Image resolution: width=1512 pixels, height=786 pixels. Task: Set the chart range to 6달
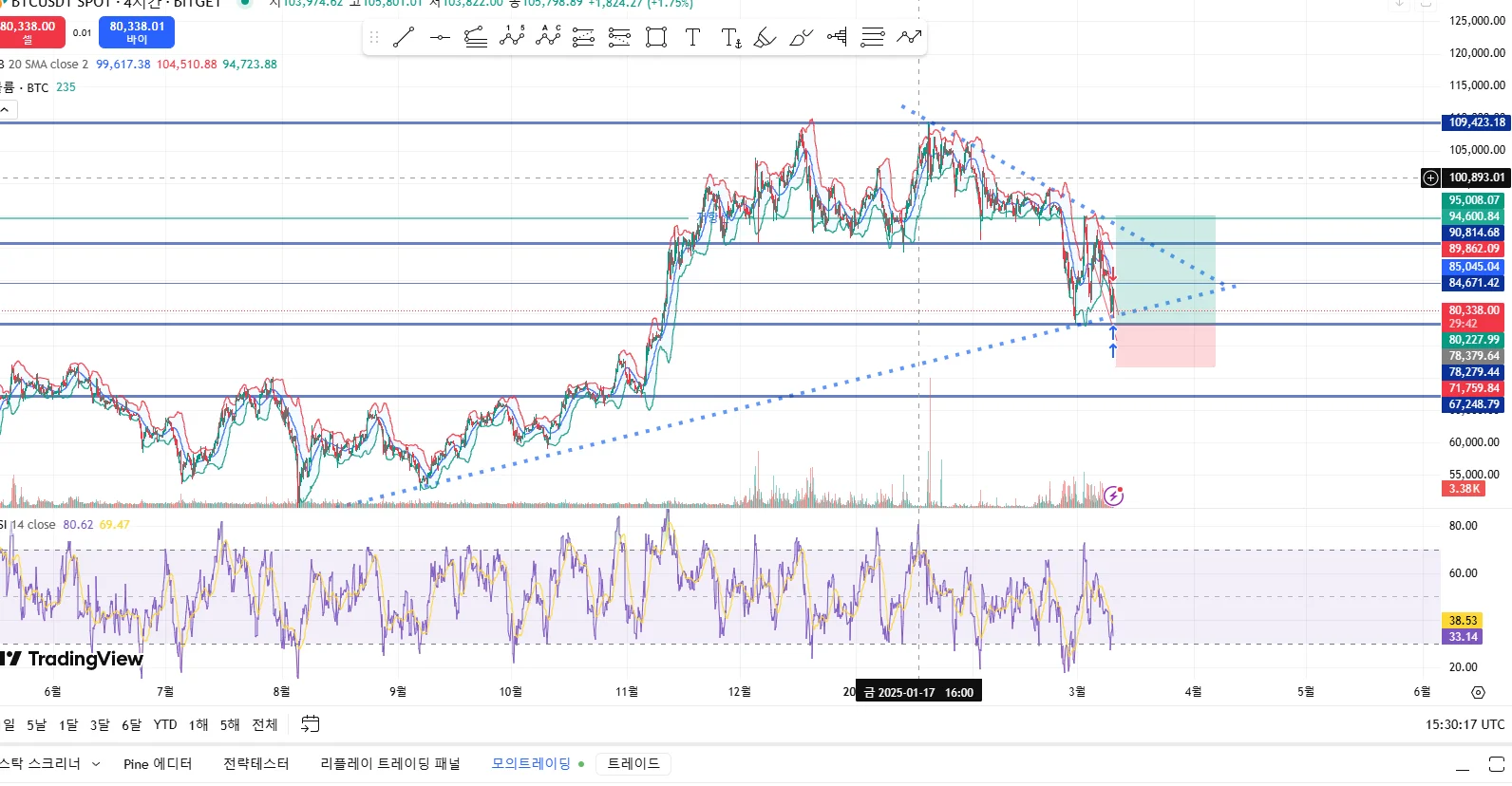131,725
